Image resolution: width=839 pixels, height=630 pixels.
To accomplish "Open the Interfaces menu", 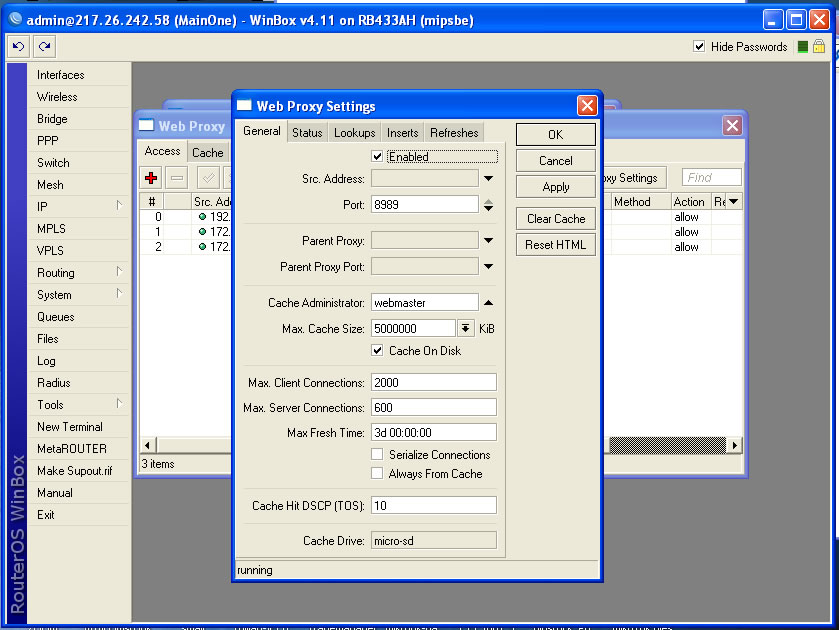I will 60,75.
